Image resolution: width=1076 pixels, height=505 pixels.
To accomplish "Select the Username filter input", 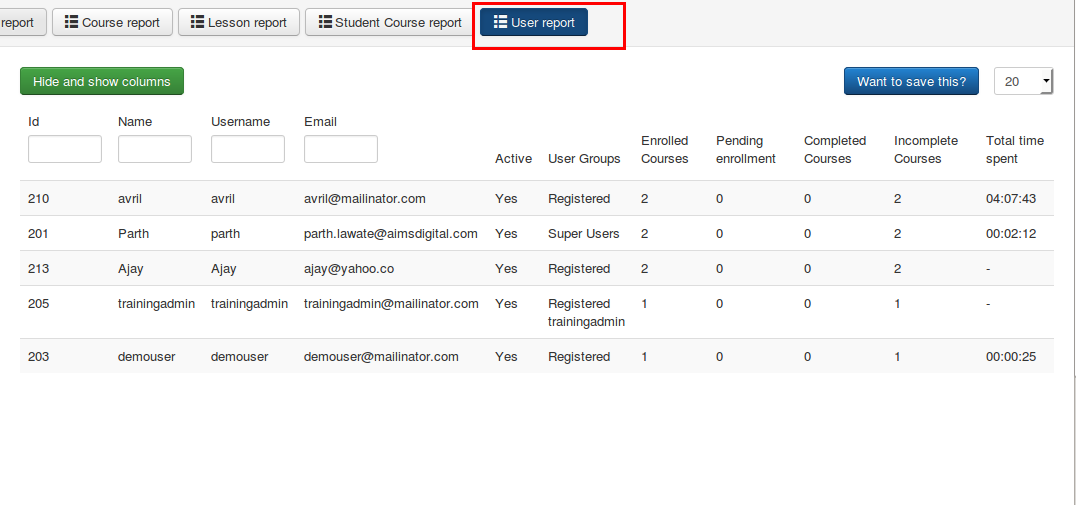I will point(248,149).
